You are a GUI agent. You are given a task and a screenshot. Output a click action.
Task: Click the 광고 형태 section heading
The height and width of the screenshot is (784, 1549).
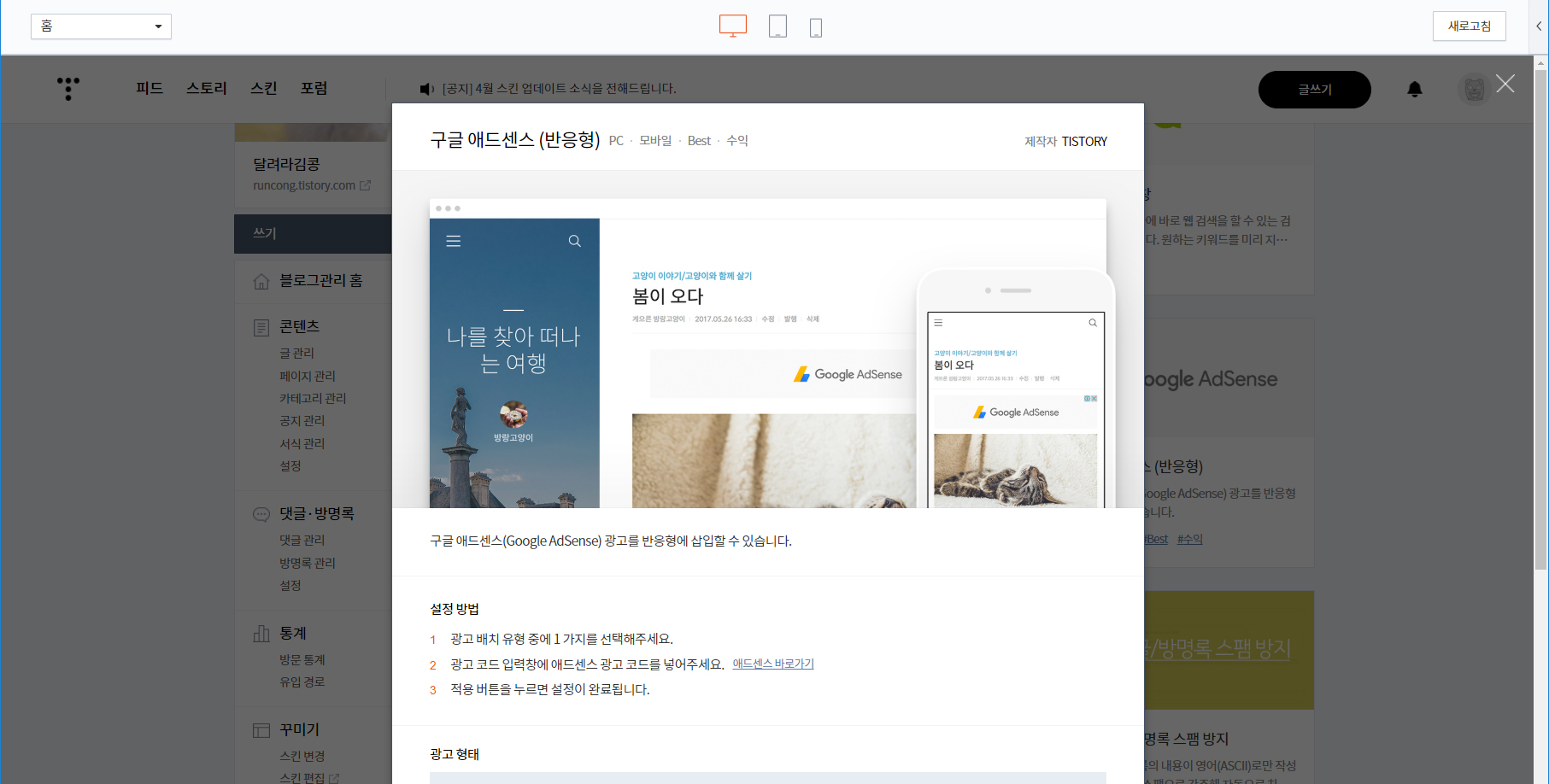point(455,755)
